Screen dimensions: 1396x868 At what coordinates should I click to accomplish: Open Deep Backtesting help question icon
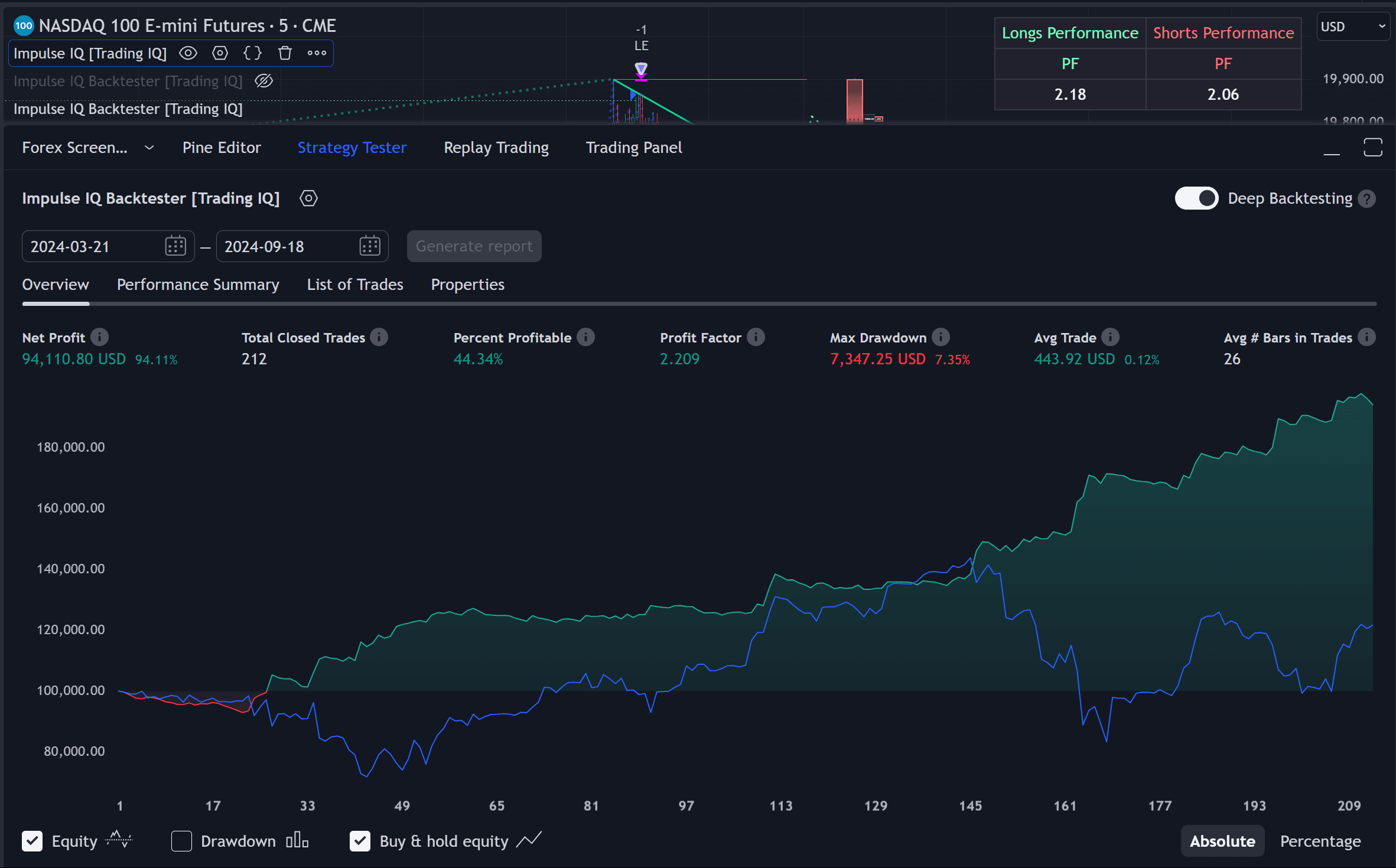pos(1366,199)
